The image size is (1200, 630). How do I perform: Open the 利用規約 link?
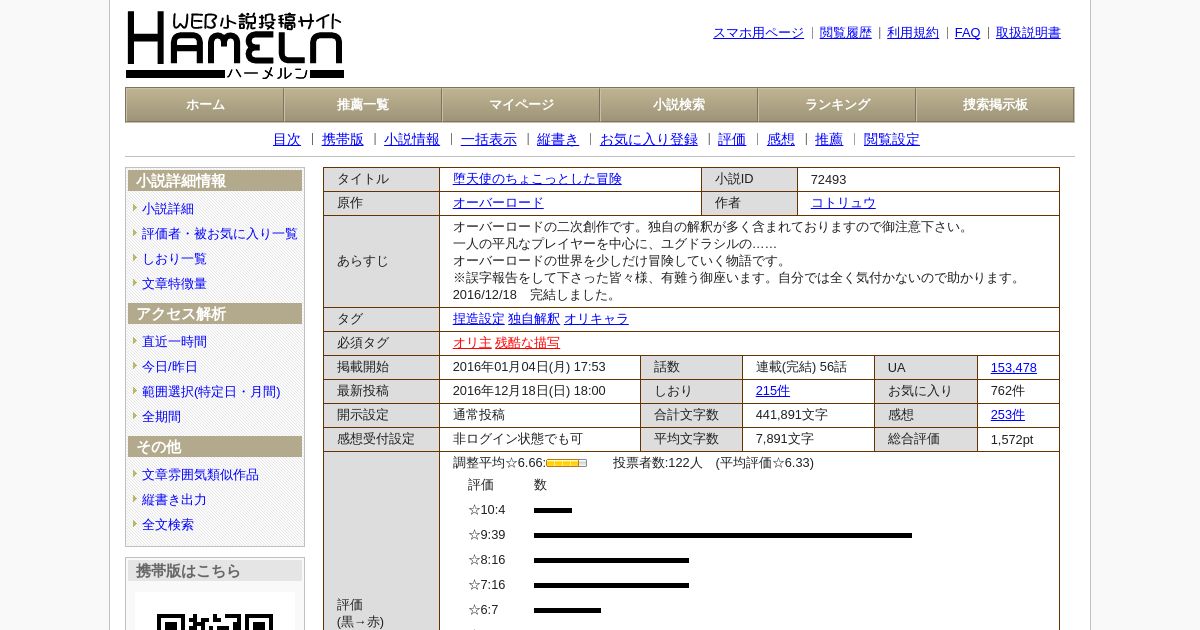(x=913, y=33)
